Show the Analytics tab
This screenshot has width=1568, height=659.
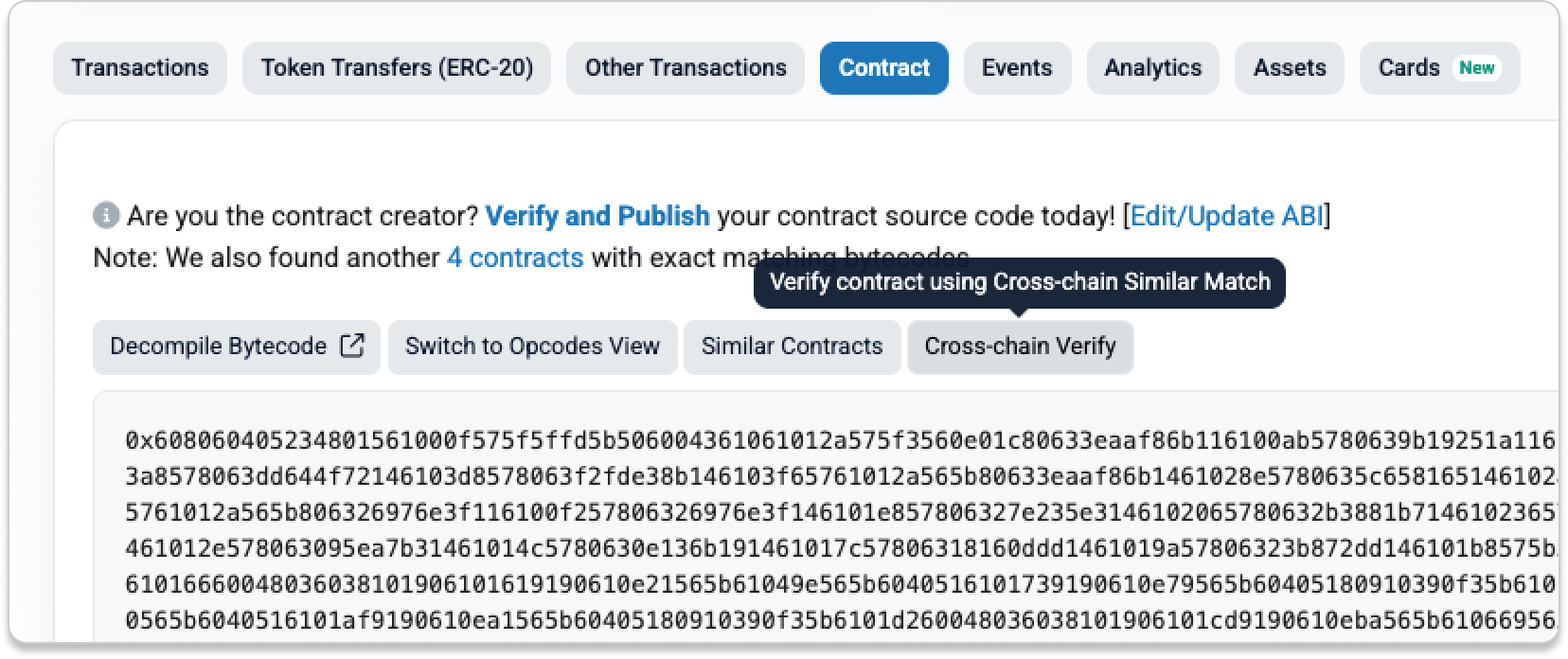[x=1152, y=68]
